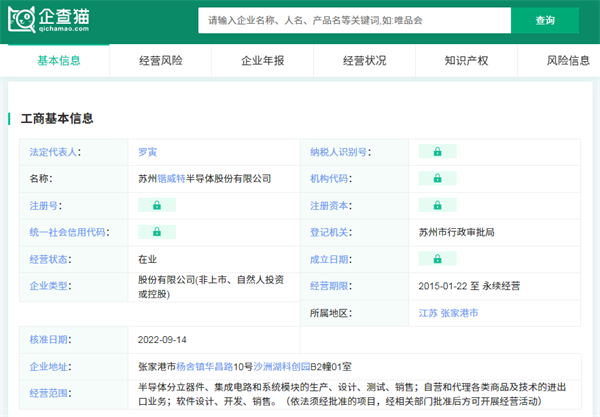This screenshot has width=600, height=417.
Task: Click the 法定代表人 label
Action: [55, 152]
